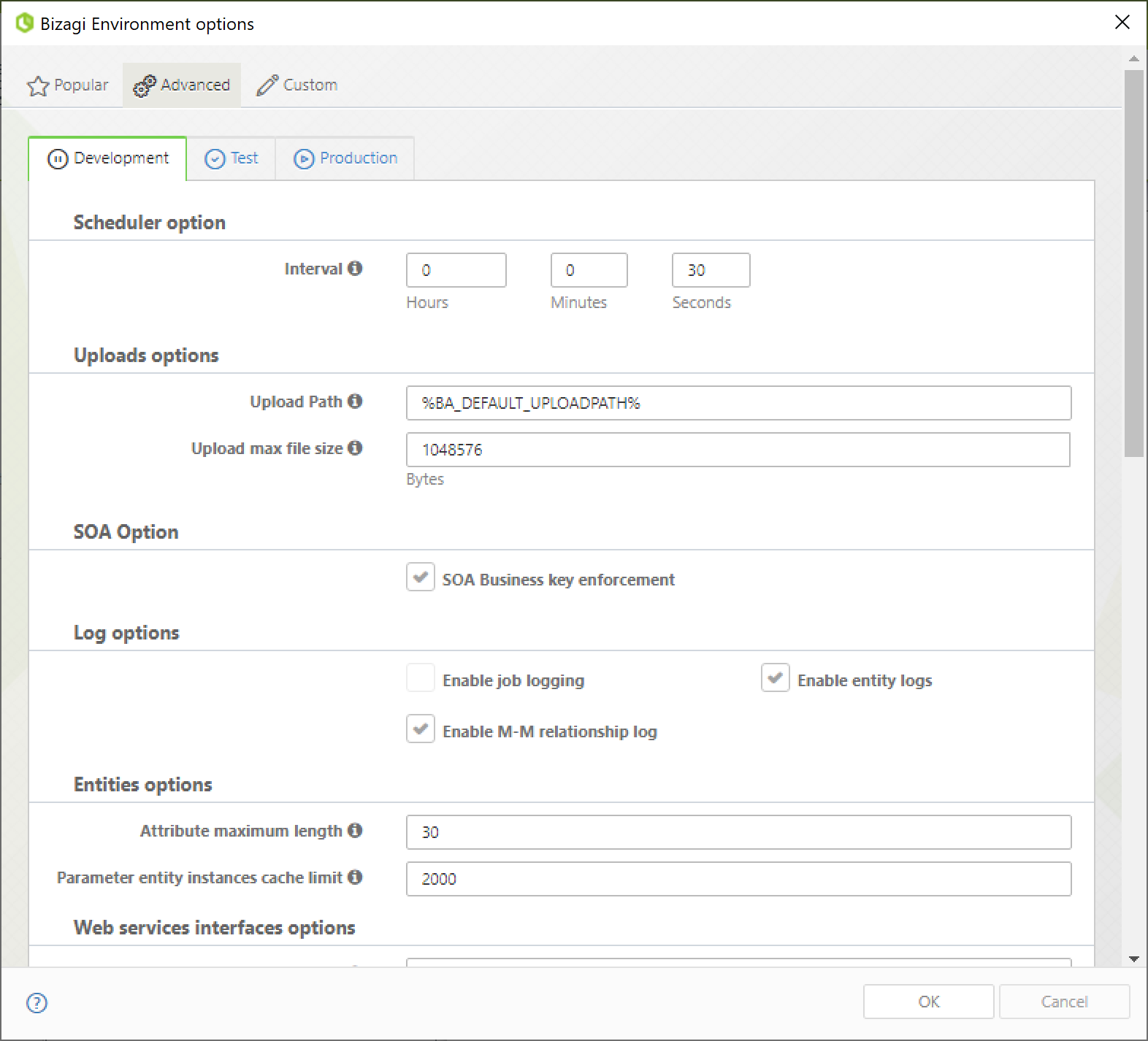
Task: Click the Upload Path input field
Action: pos(739,403)
